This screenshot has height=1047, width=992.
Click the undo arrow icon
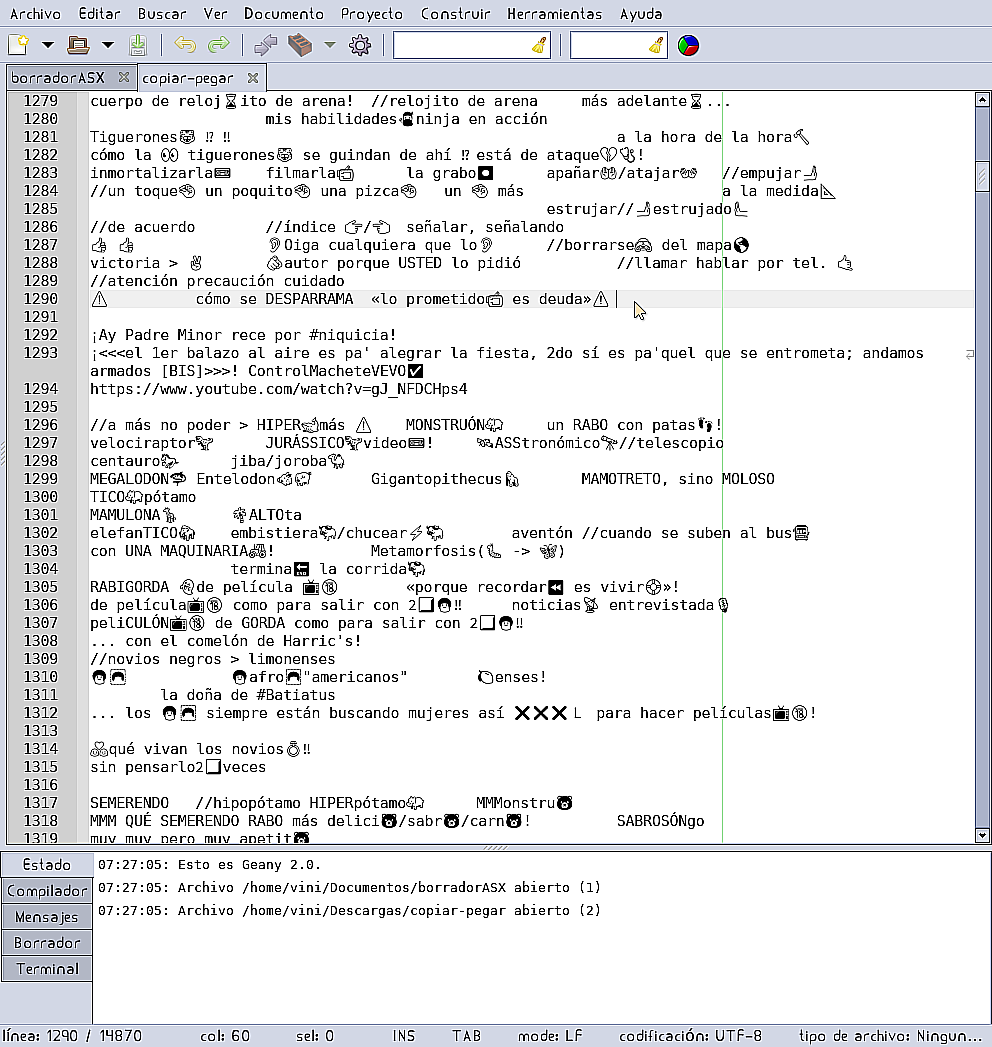185,45
